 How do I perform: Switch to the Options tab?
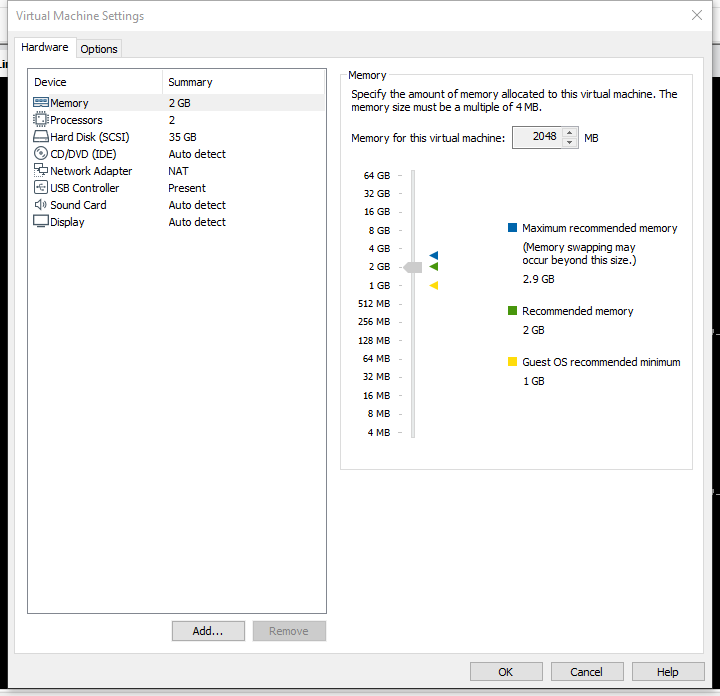pyautogui.click(x=99, y=49)
